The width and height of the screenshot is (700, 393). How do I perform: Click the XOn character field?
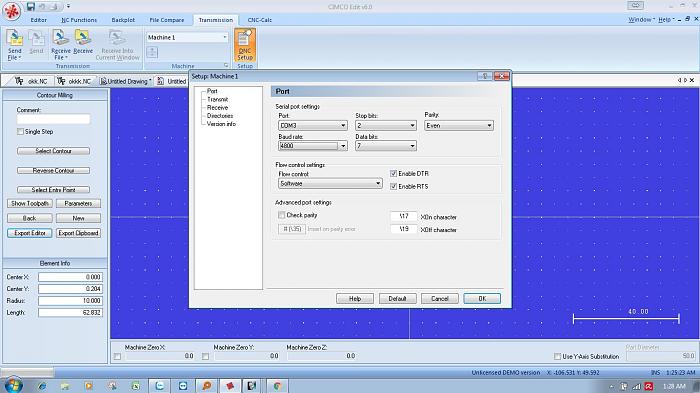(403, 217)
